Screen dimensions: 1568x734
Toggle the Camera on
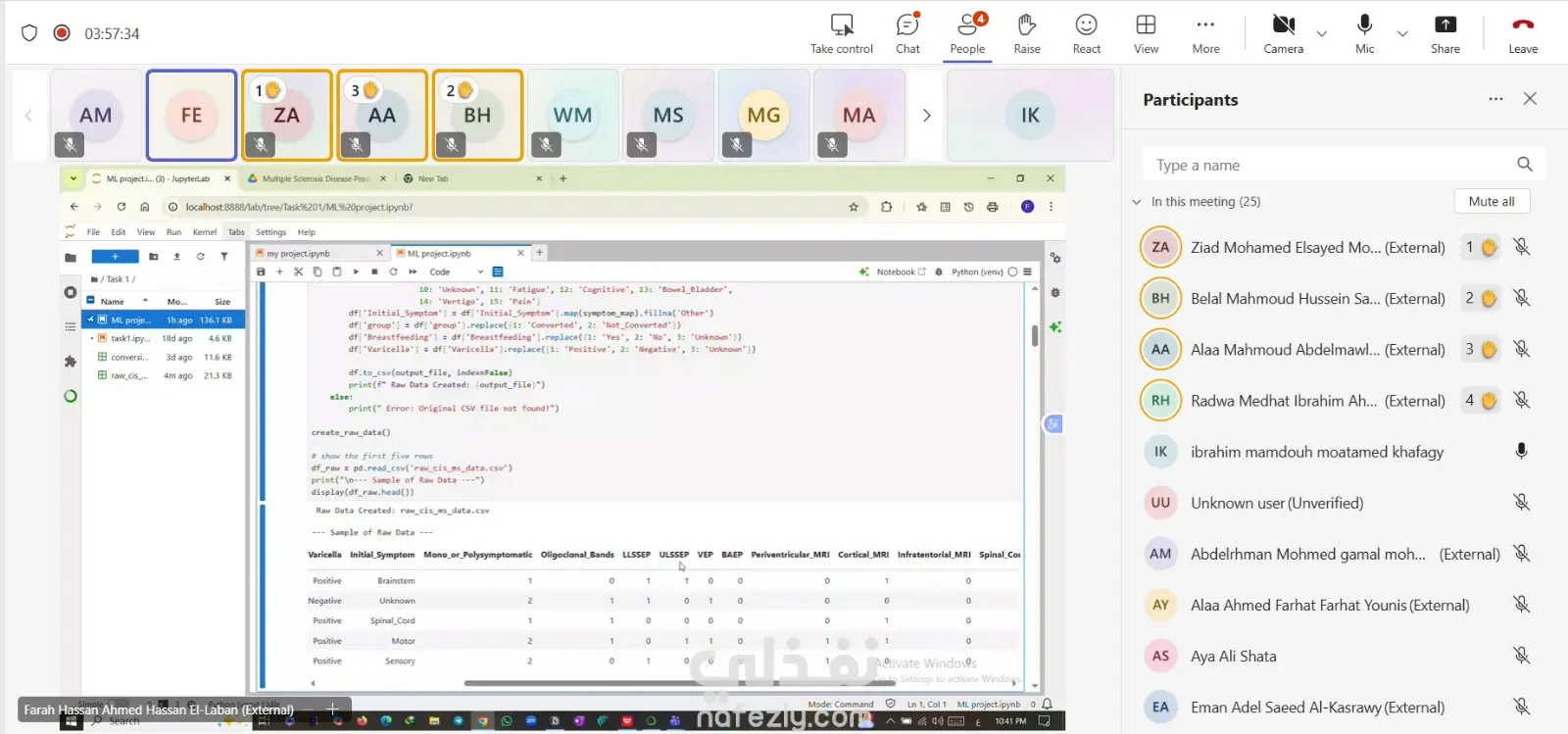point(1283,33)
